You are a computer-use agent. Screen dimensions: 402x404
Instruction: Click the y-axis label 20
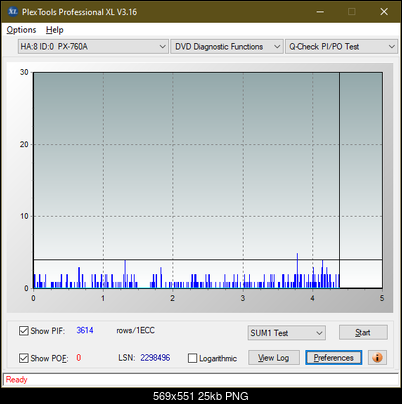pos(24,144)
